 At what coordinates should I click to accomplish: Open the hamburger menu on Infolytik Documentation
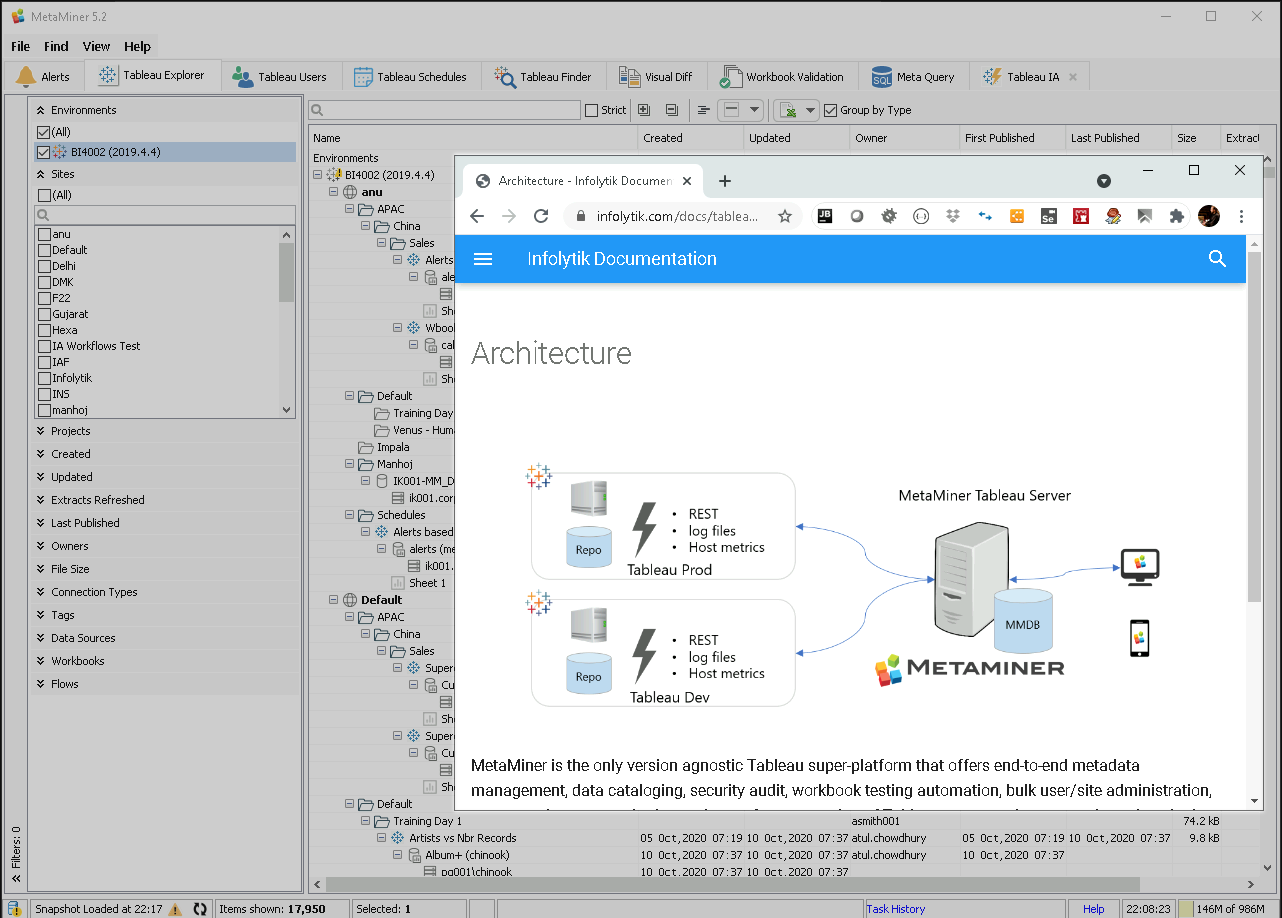483,259
